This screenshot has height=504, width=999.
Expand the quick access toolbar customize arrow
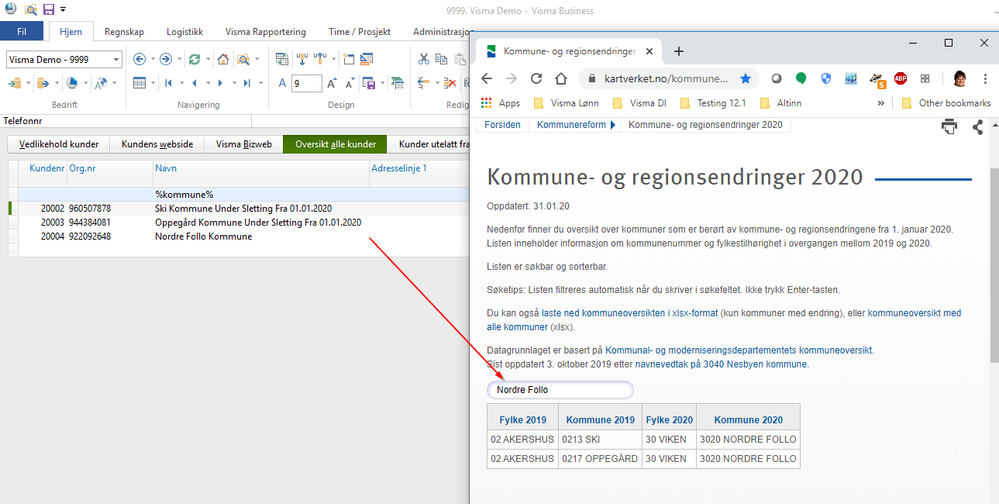[x=62, y=10]
